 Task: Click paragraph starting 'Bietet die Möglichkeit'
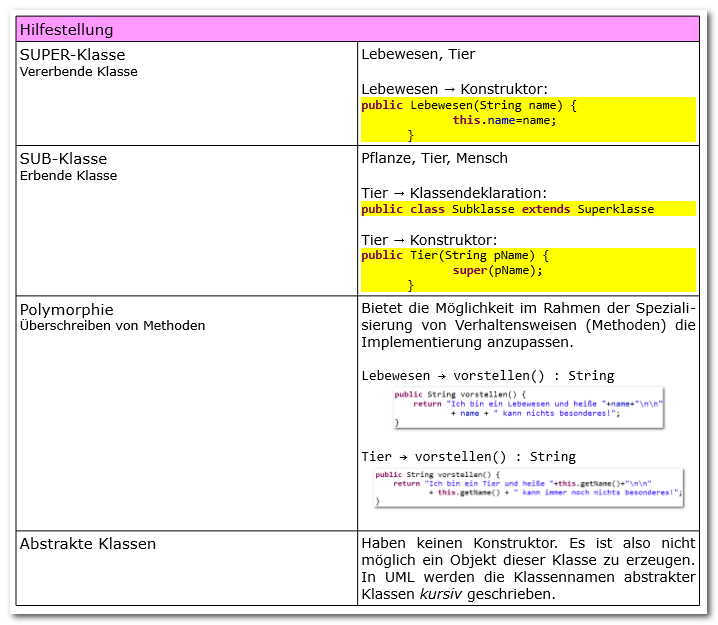pyautogui.click(x=528, y=325)
